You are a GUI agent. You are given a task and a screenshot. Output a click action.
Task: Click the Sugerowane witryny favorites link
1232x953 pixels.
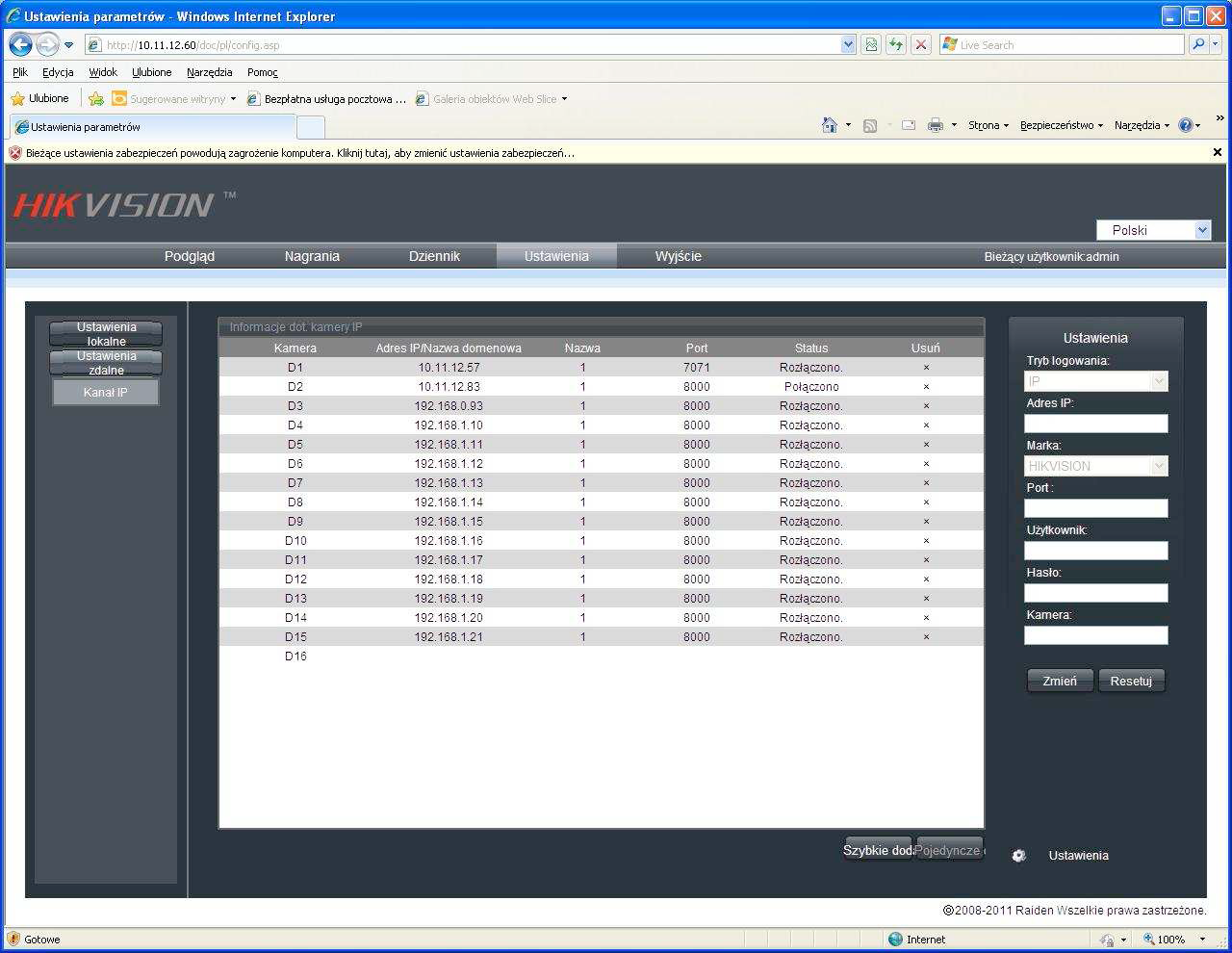[173, 98]
